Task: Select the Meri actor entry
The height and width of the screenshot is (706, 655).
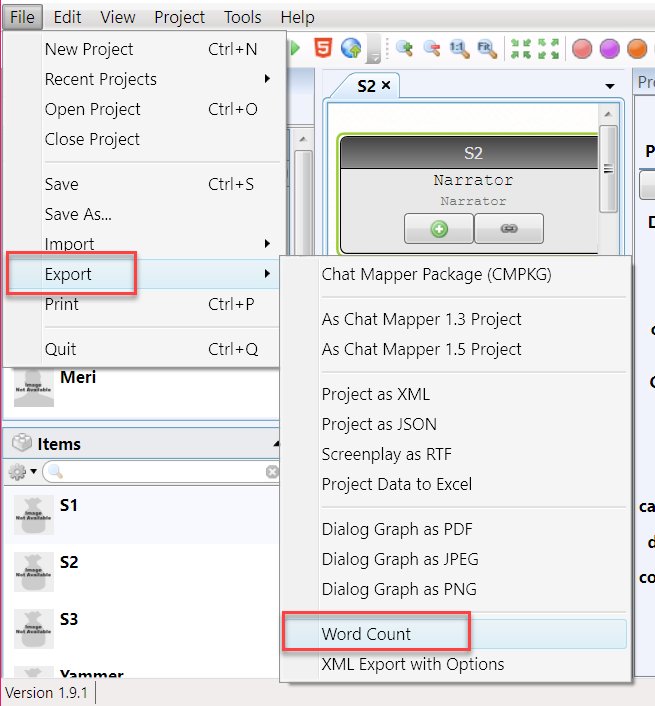Action: 141,387
